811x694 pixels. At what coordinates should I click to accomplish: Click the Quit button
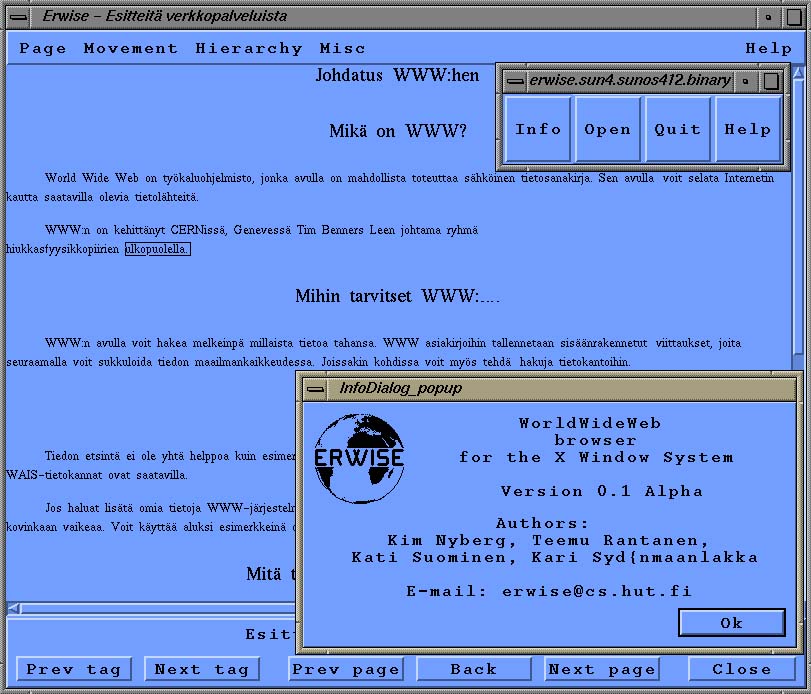677,129
